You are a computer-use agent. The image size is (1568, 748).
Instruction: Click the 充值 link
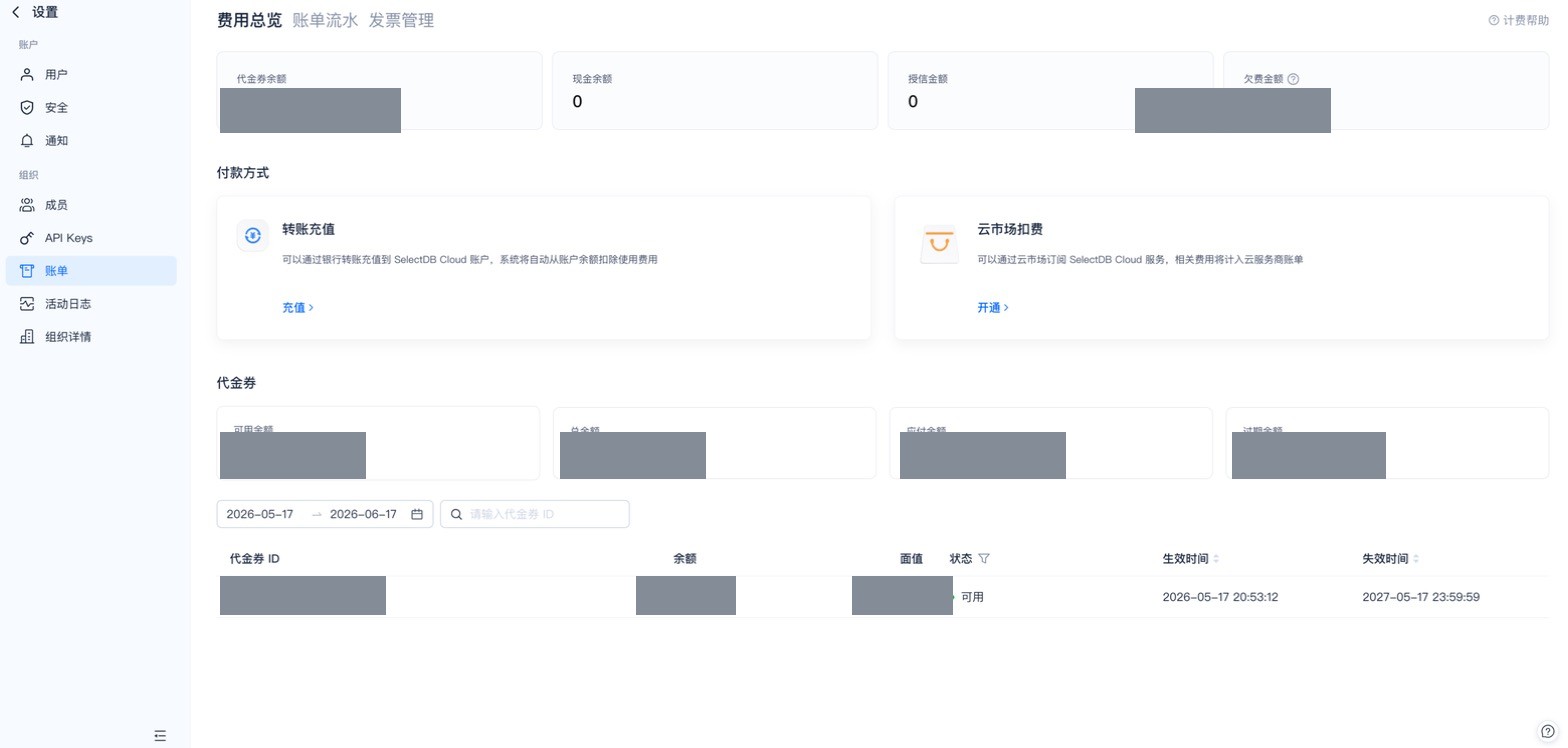tap(298, 307)
